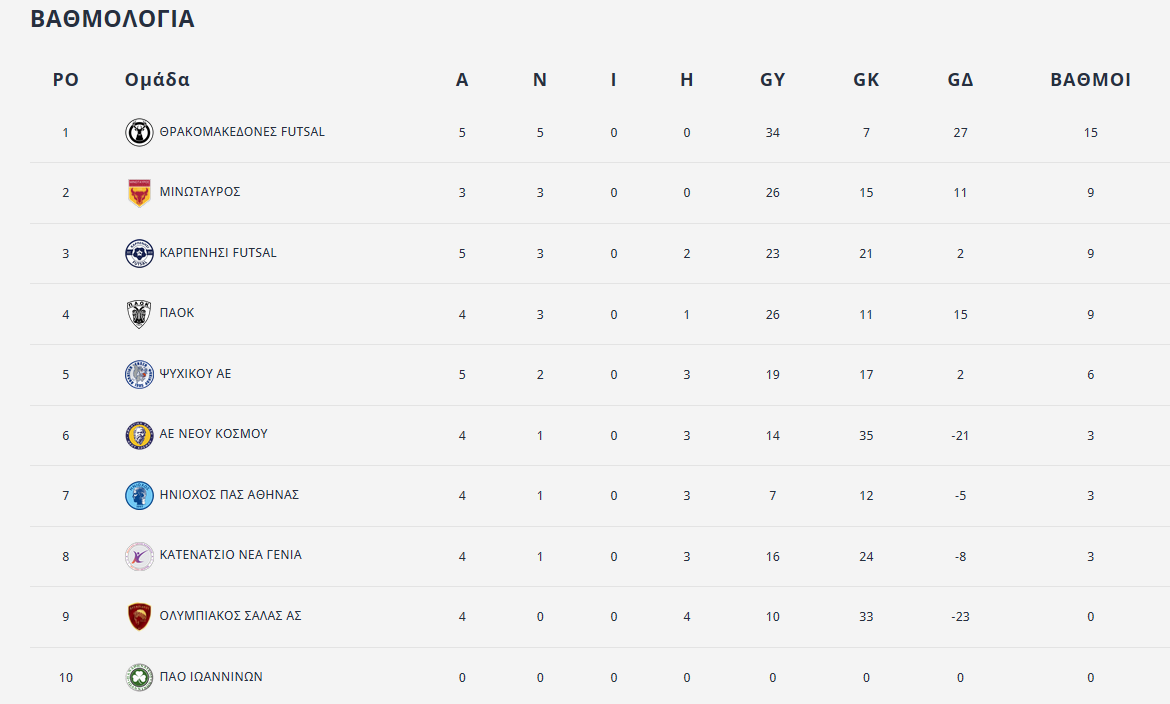This screenshot has height=704, width=1170.
Task: Click the ΒΑΘΜΟΙ column header
Action: [x=1090, y=80]
